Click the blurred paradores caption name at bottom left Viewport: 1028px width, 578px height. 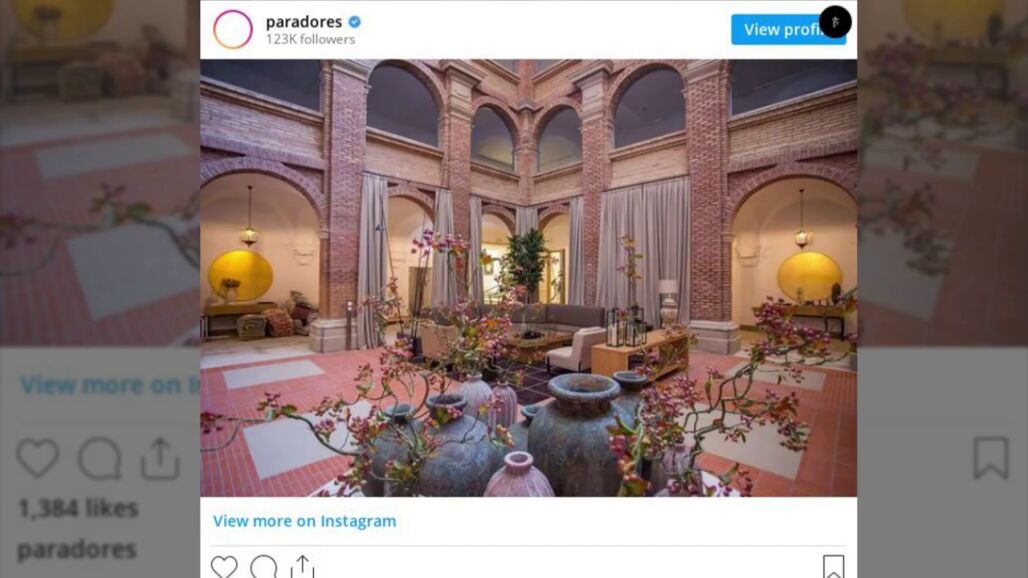(77, 549)
